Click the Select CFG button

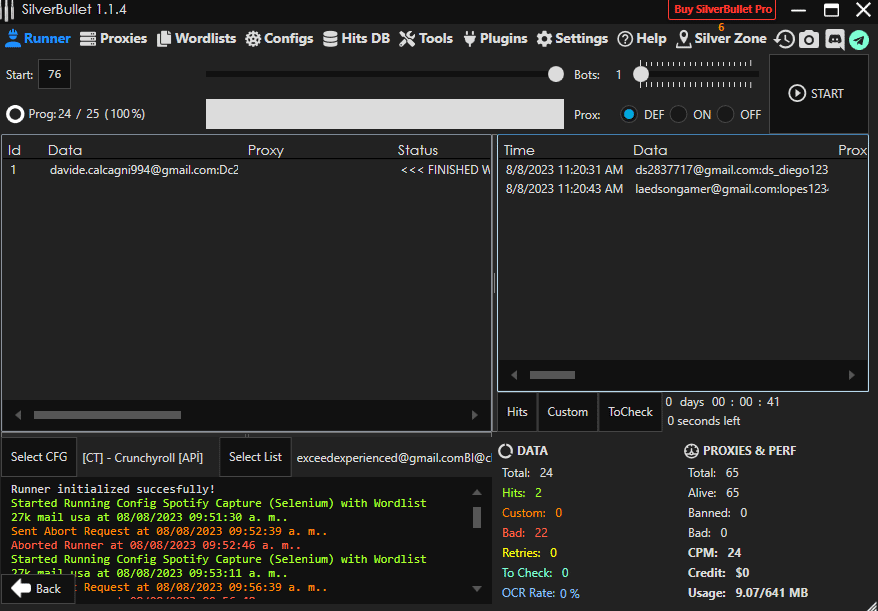tap(39, 457)
